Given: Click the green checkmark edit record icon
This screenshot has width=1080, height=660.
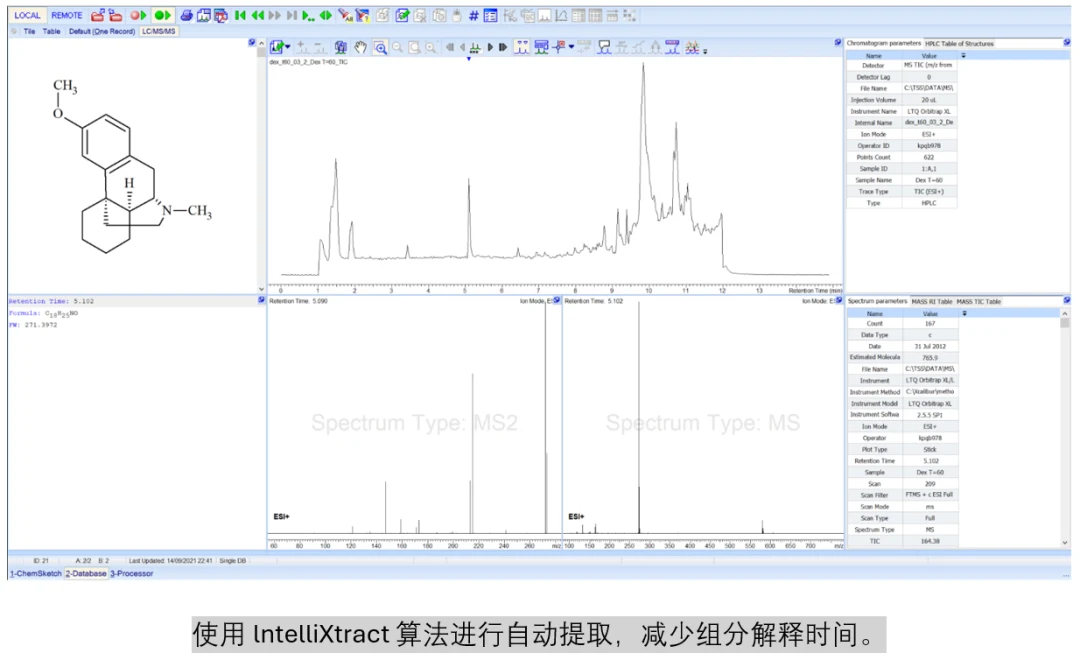Looking at the screenshot, I should coord(402,15).
